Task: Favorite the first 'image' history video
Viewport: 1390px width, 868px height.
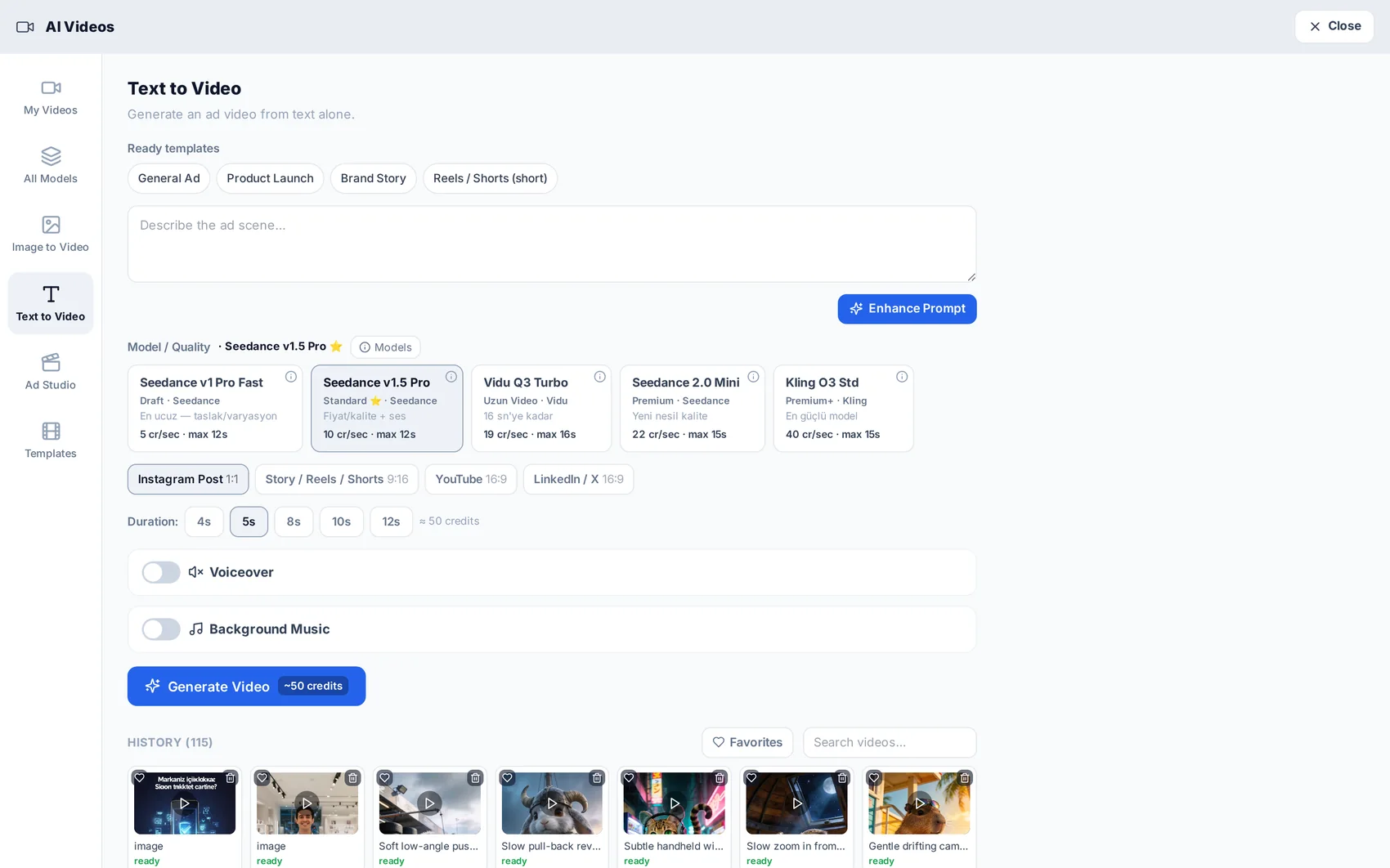Action: tap(140, 778)
